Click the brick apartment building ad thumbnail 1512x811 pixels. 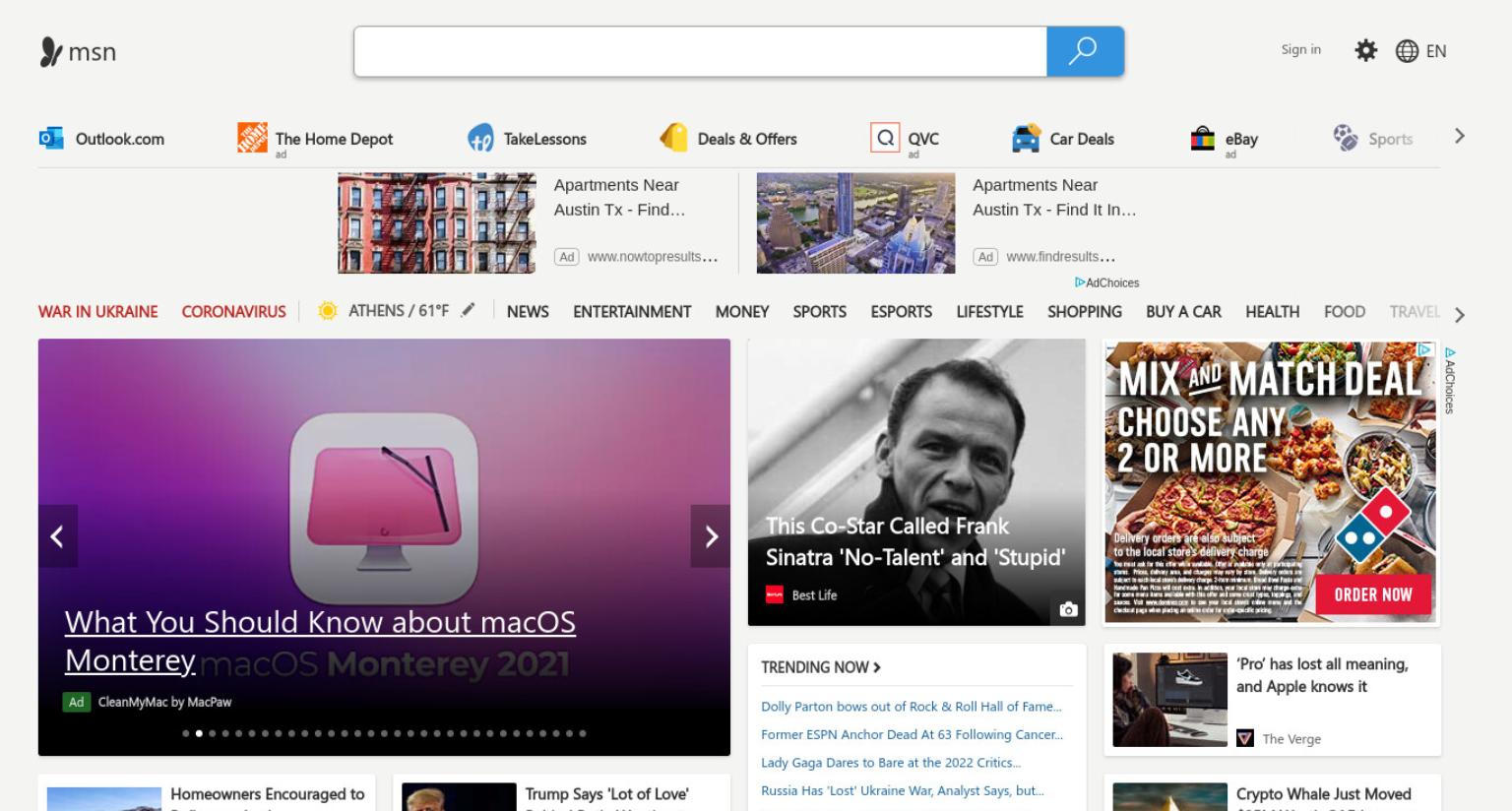pos(437,223)
